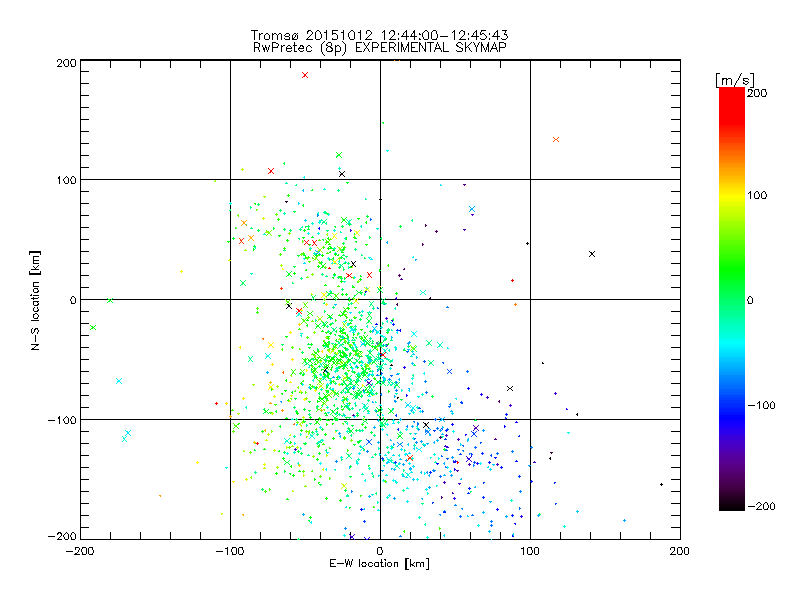Click the black diamond point near lower-right edge
This screenshot has height=600, width=800.
point(661,484)
